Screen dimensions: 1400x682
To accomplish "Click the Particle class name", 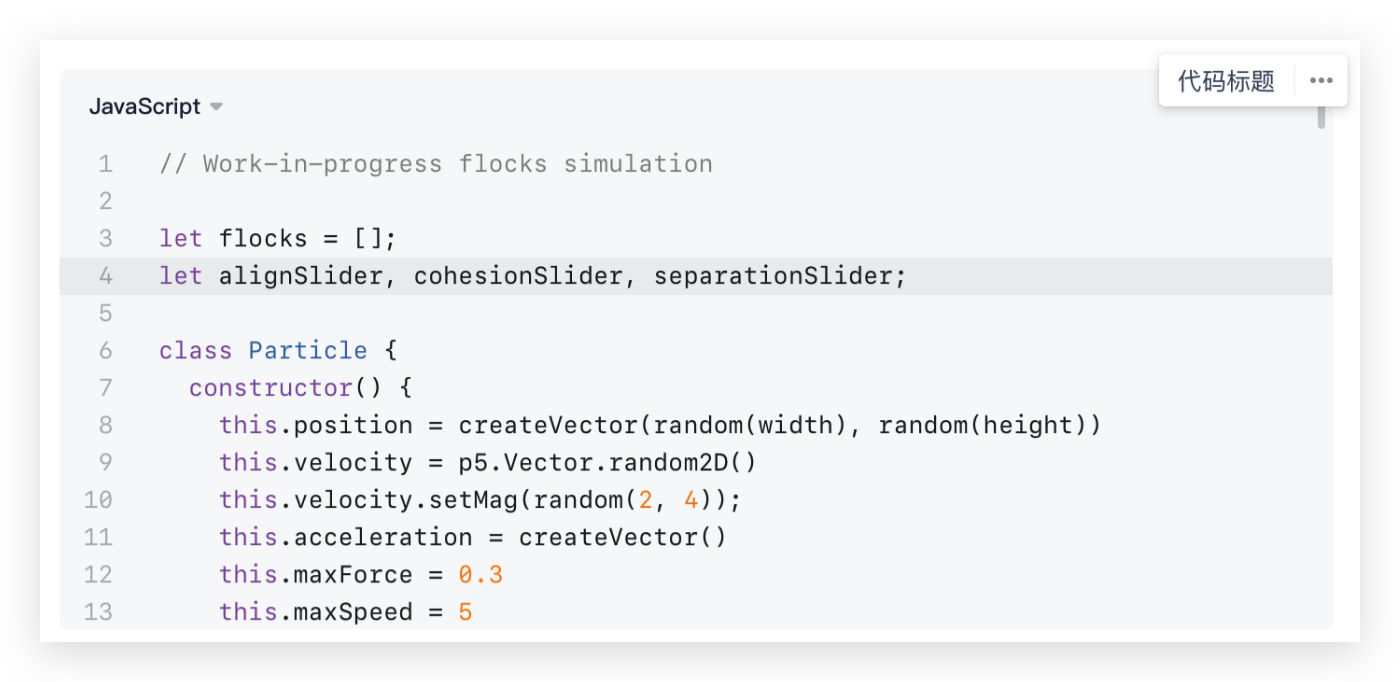I will pos(308,351).
